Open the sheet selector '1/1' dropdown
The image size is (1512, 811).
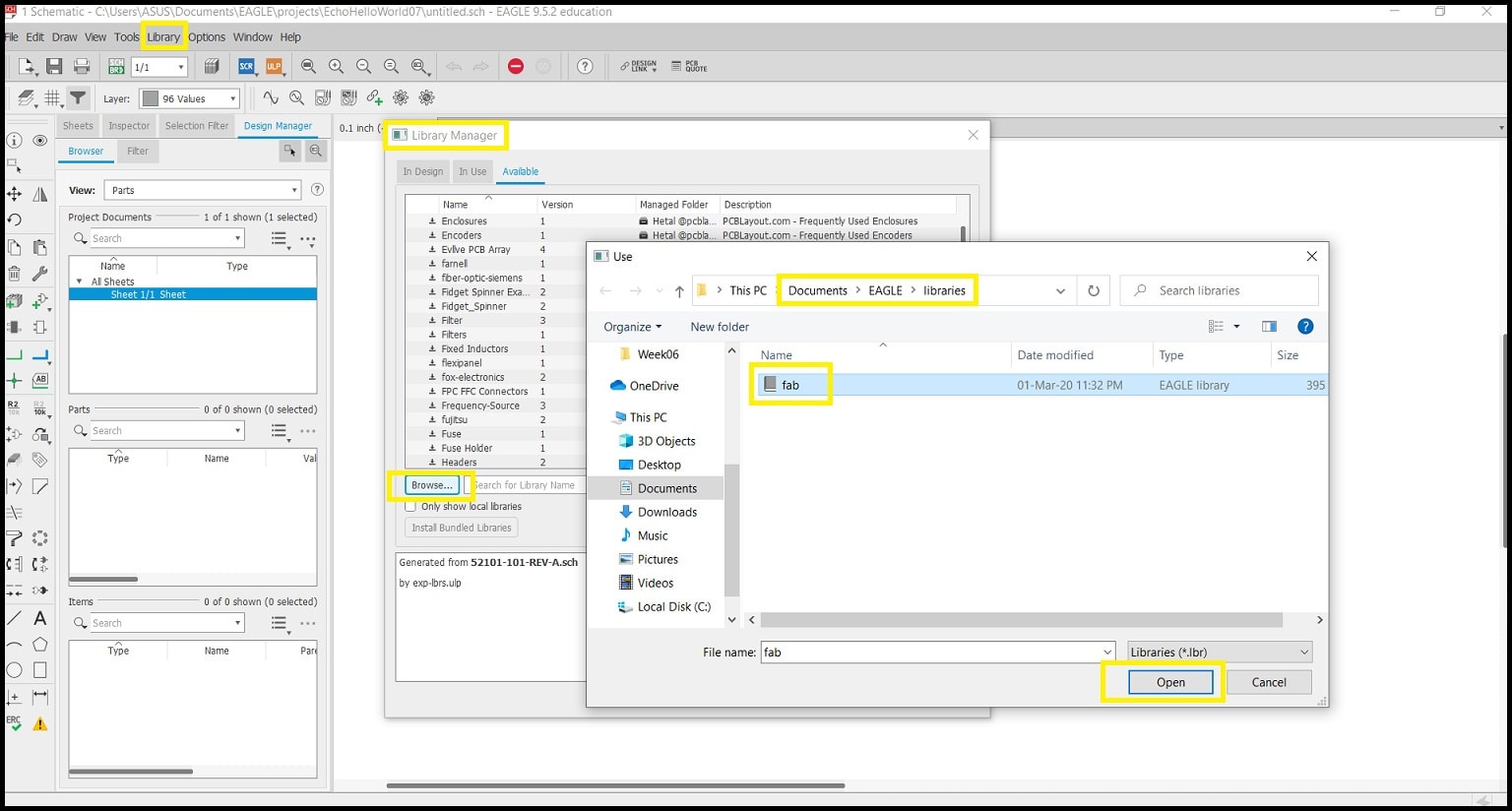click(158, 67)
